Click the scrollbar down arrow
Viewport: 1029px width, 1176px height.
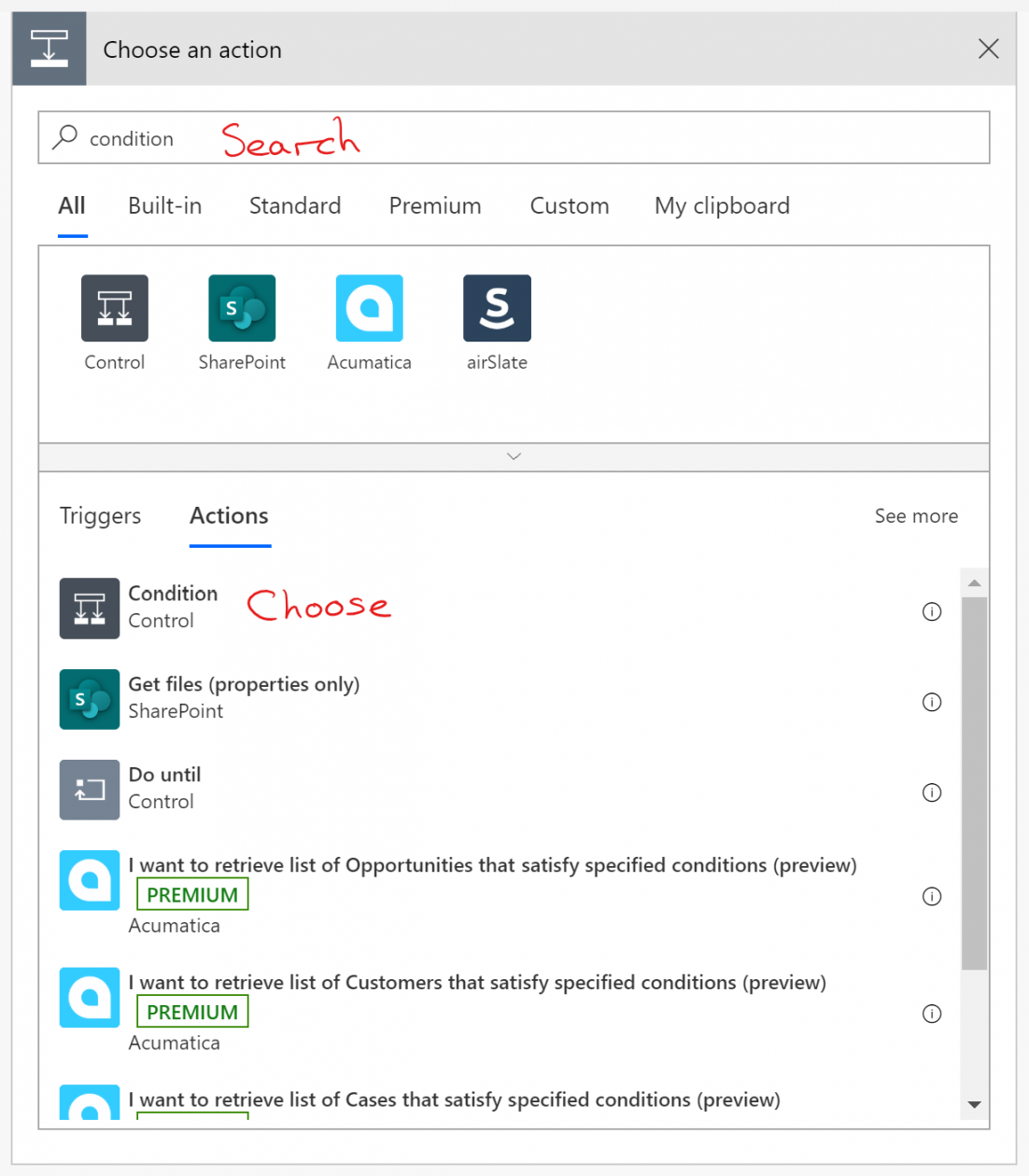coord(975,1105)
